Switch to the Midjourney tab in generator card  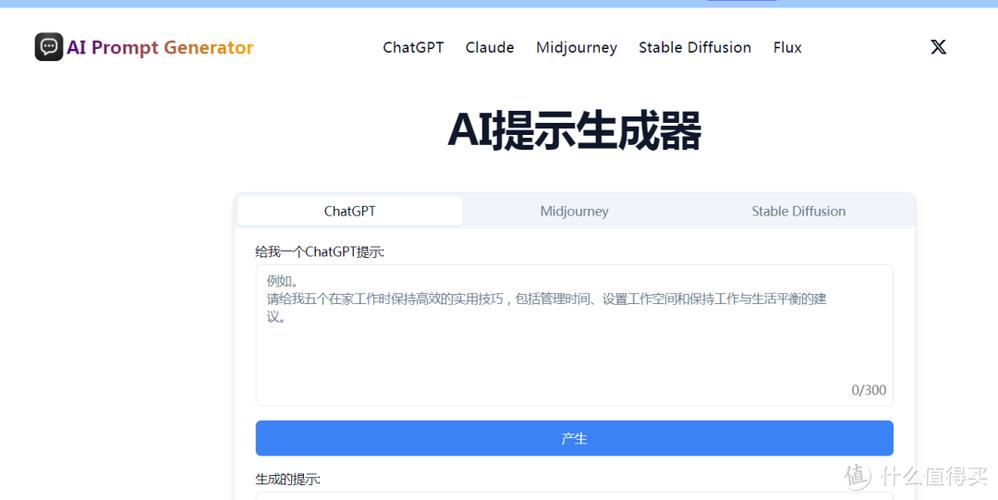click(574, 211)
